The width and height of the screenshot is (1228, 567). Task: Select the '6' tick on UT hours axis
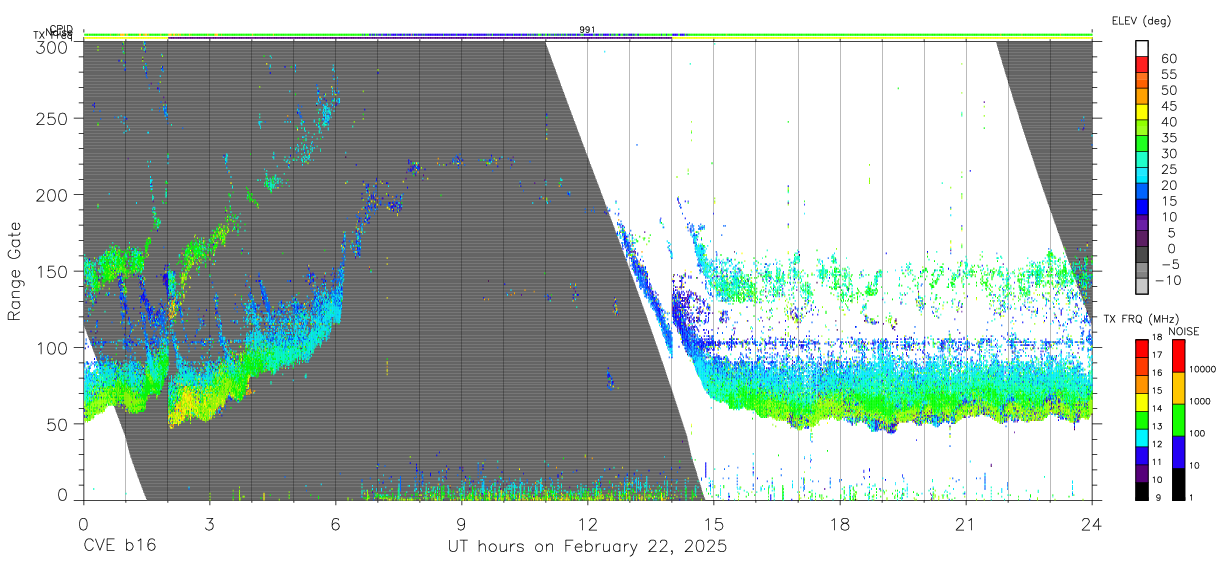335,523
